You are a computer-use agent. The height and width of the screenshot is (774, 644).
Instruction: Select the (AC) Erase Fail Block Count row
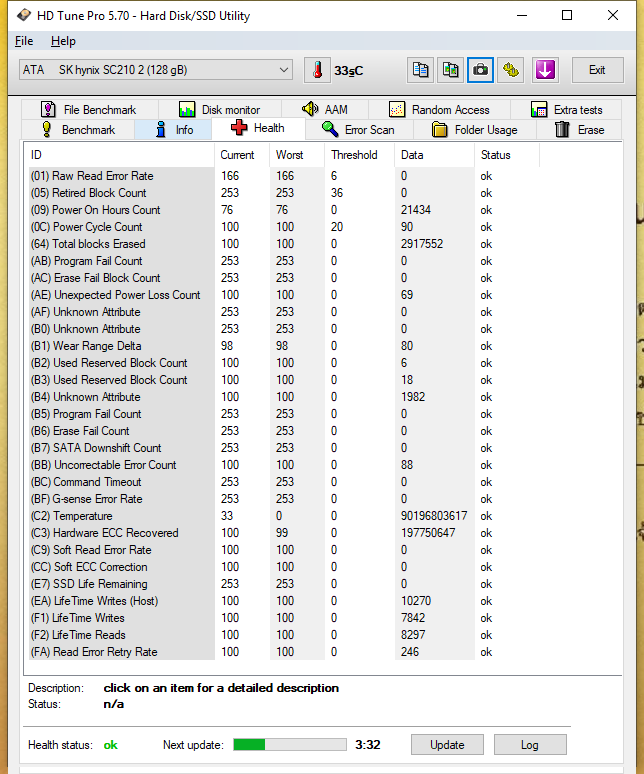pyautogui.click(x=284, y=278)
